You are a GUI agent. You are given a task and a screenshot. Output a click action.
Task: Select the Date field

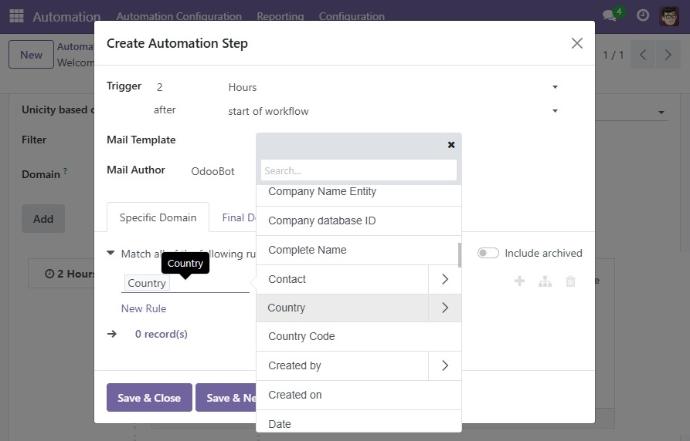[x=359, y=423]
